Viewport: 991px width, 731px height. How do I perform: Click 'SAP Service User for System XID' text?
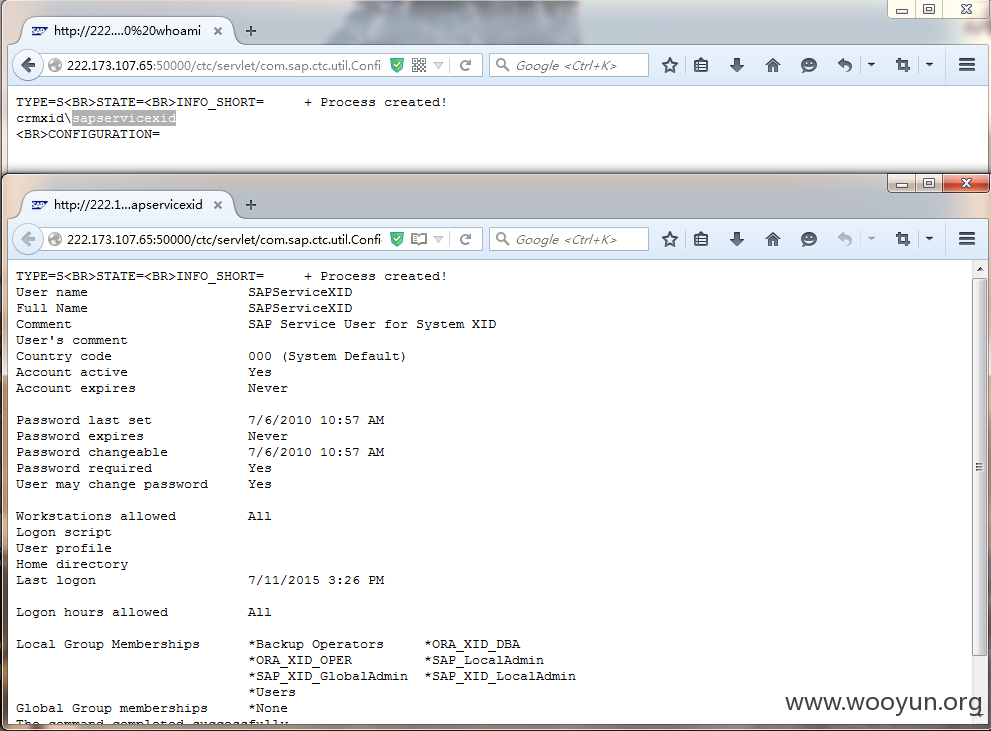click(x=372, y=324)
